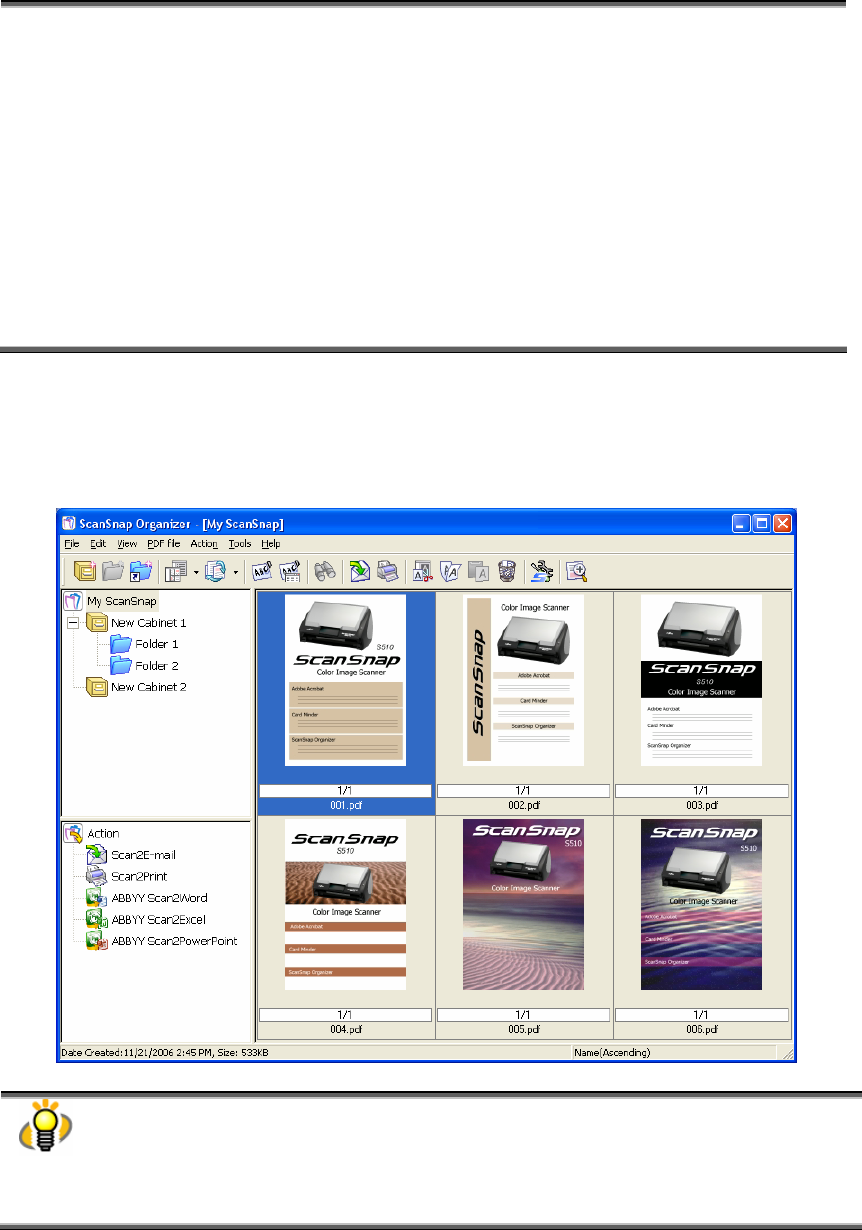Click the Scan2E-mail toolbar icon
Screen dimensions: 862x1230
click(360, 572)
